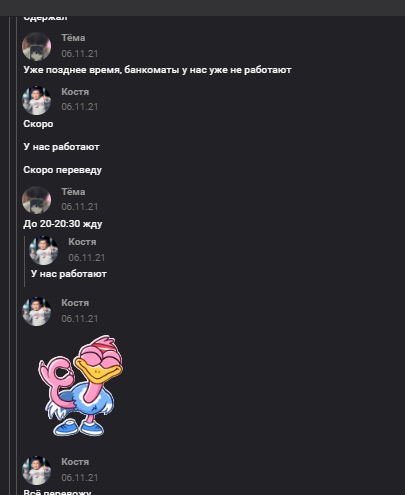Select the message 'До 20-20:30 жду'
The image size is (405, 495).
pyautogui.click(x=63, y=224)
